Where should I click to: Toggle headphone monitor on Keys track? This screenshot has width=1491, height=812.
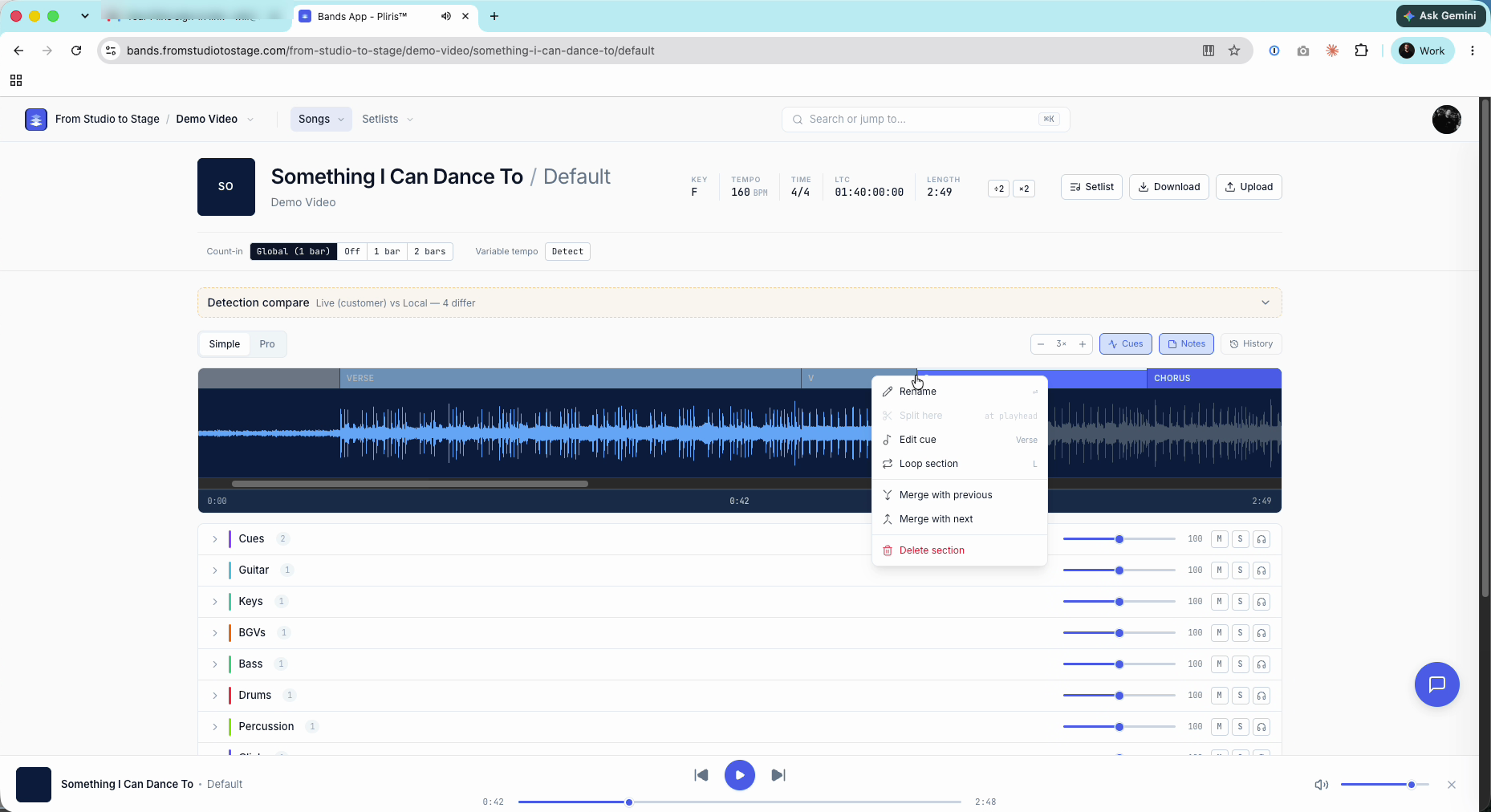click(1261, 602)
